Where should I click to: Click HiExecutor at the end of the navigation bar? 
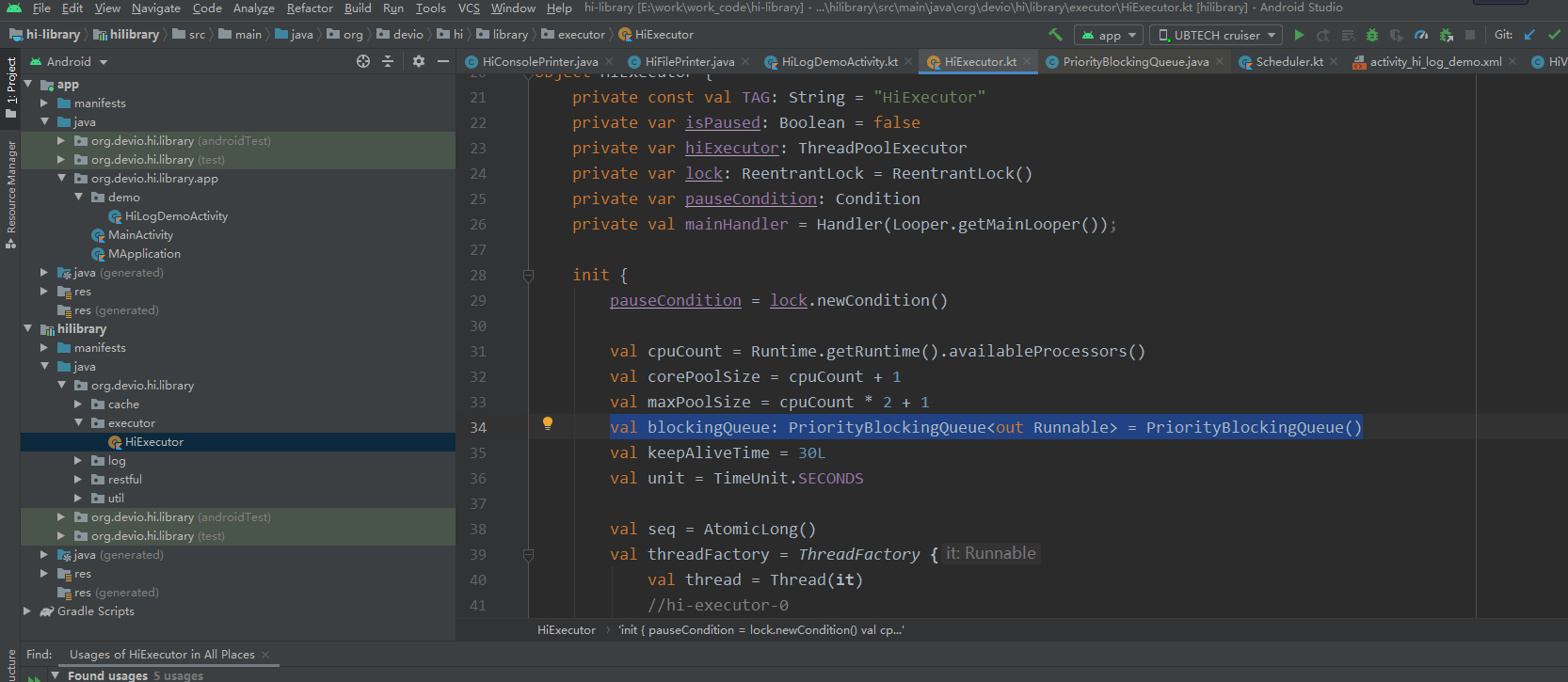(656, 35)
